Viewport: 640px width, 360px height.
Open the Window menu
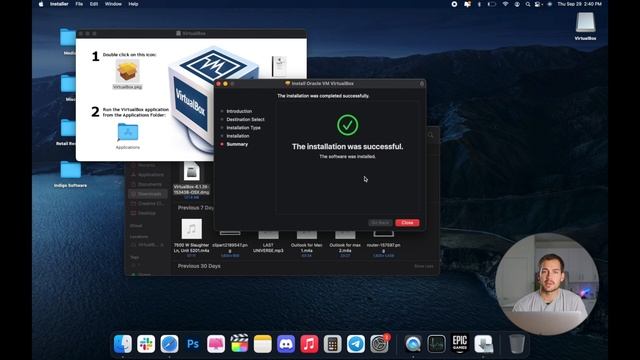pos(113,4)
